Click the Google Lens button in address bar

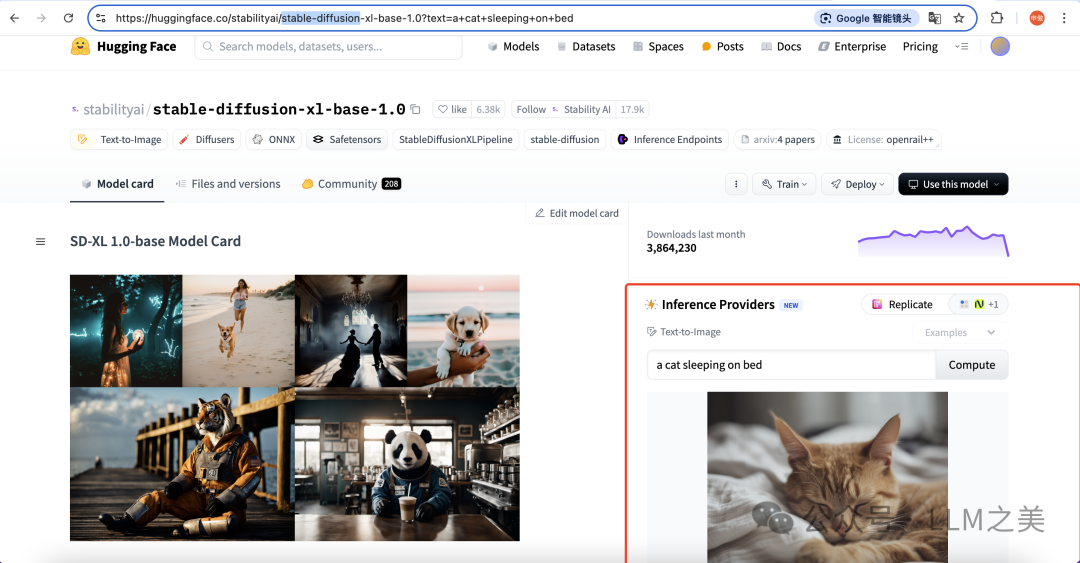click(866, 18)
